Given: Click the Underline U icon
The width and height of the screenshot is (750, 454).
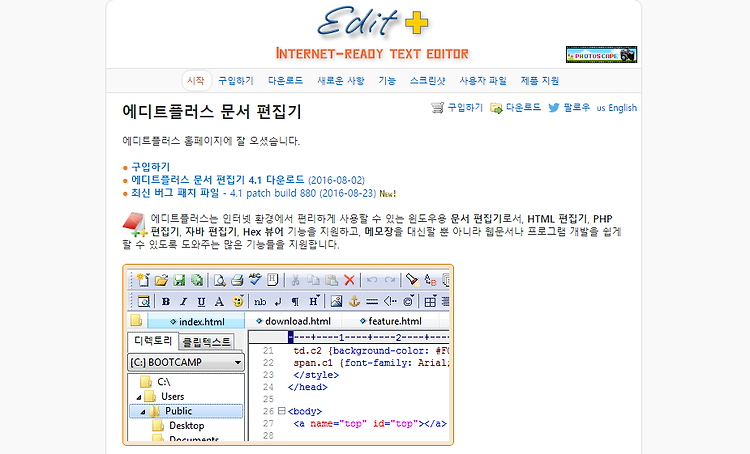Looking at the screenshot, I should point(201,301).
